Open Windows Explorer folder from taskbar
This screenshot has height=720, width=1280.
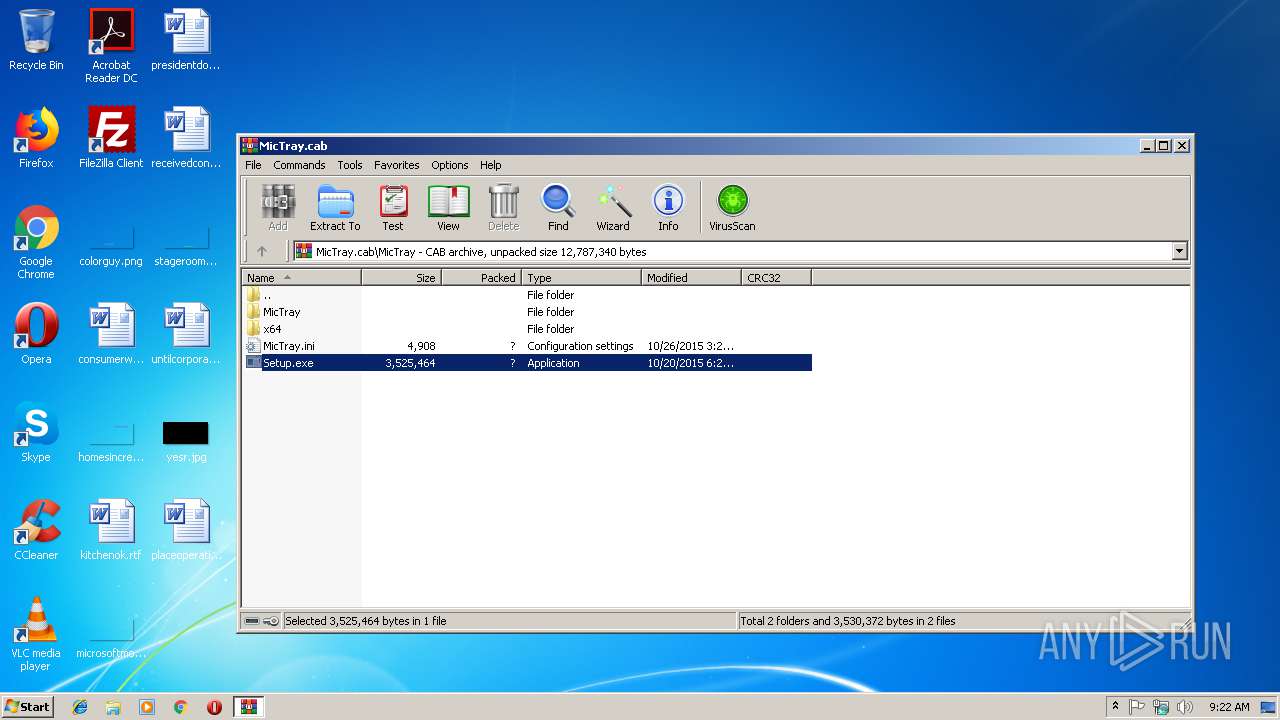(113, 707)
